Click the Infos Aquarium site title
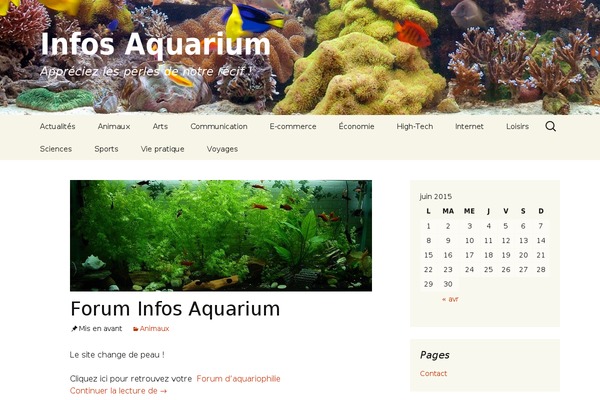 tap(155, 45)
